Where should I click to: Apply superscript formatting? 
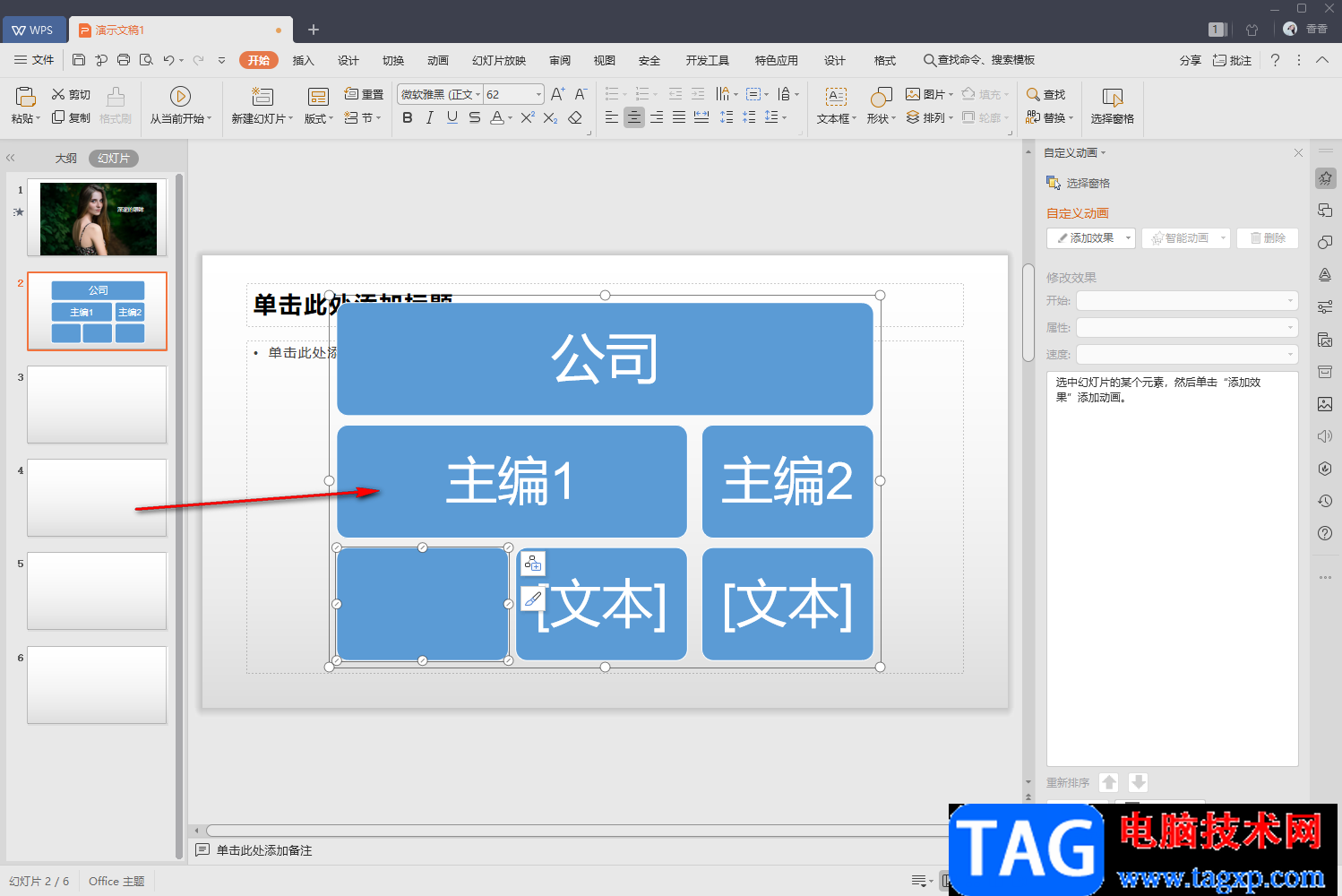(528, 117)
